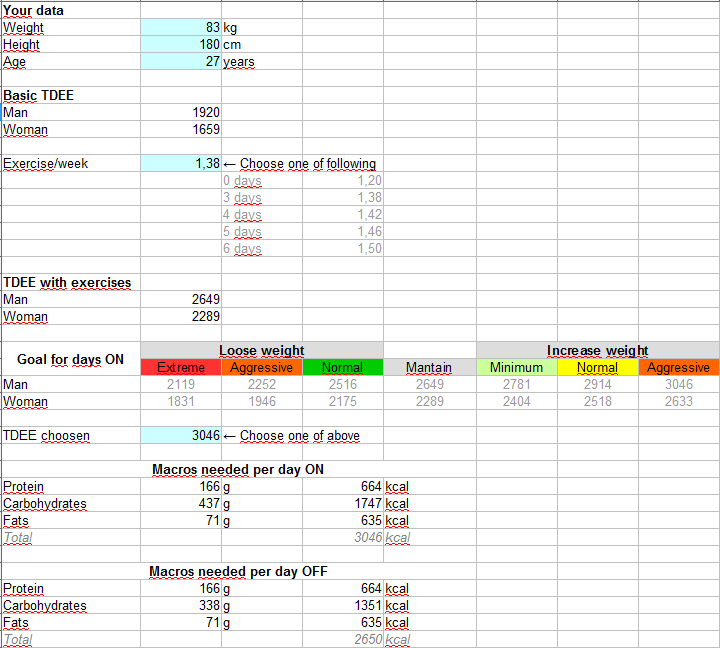Click the Exercise/week multiplier cell 1,38
The image size is (720, 648).
[x=181, y=164]
